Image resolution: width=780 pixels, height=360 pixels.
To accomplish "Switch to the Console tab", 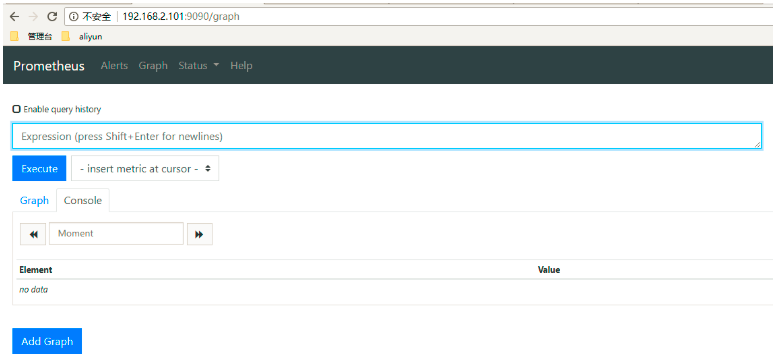I will [83, 200].
